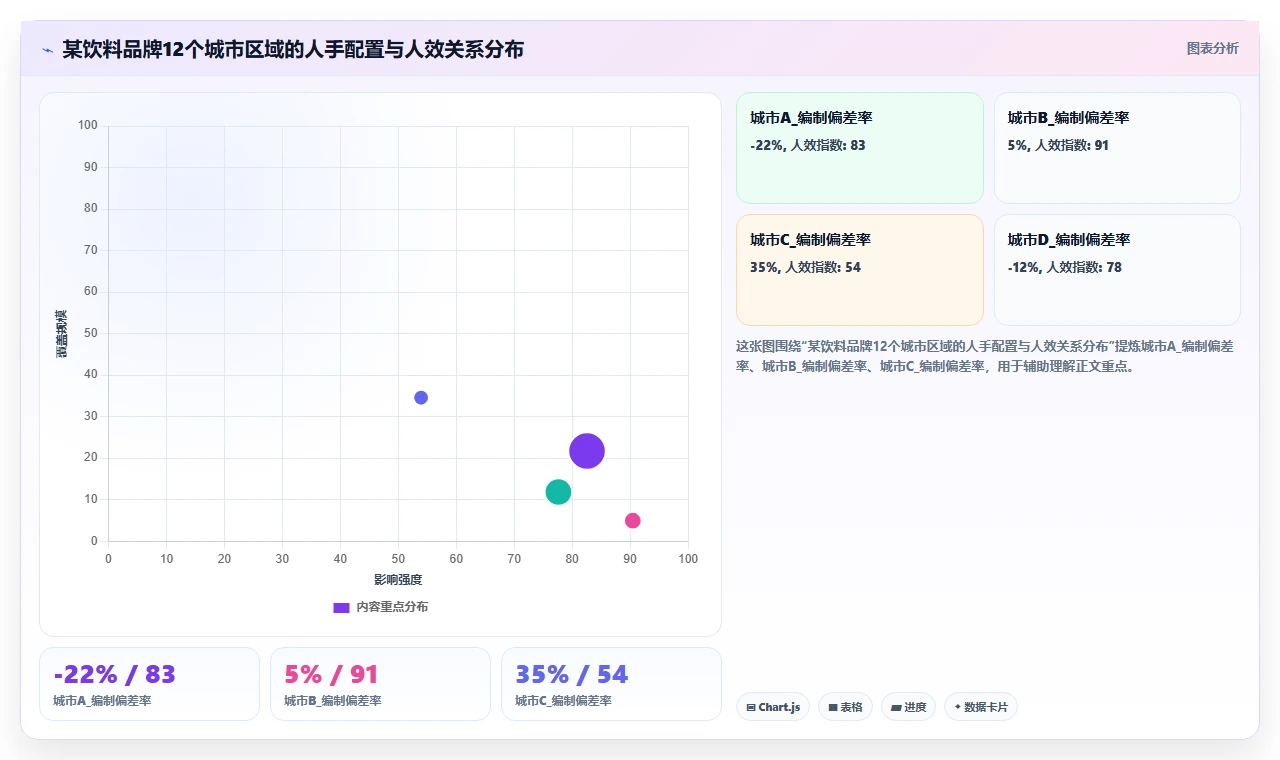Click the teal bubble on the chart
The height and width of the screenshot is (760, 1280).
[x=558, y=491]
